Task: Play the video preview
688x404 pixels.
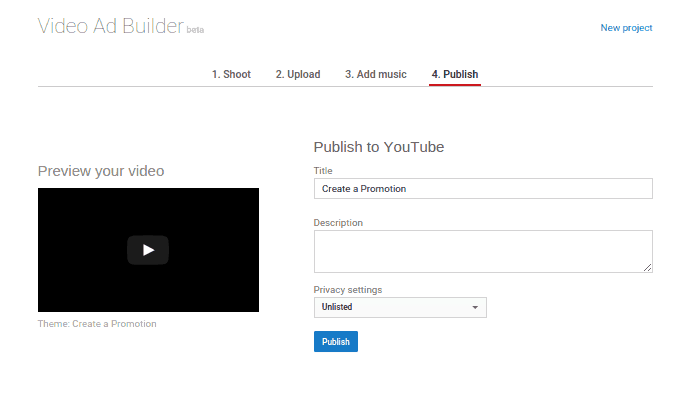Action: click(x=148, y=250)
